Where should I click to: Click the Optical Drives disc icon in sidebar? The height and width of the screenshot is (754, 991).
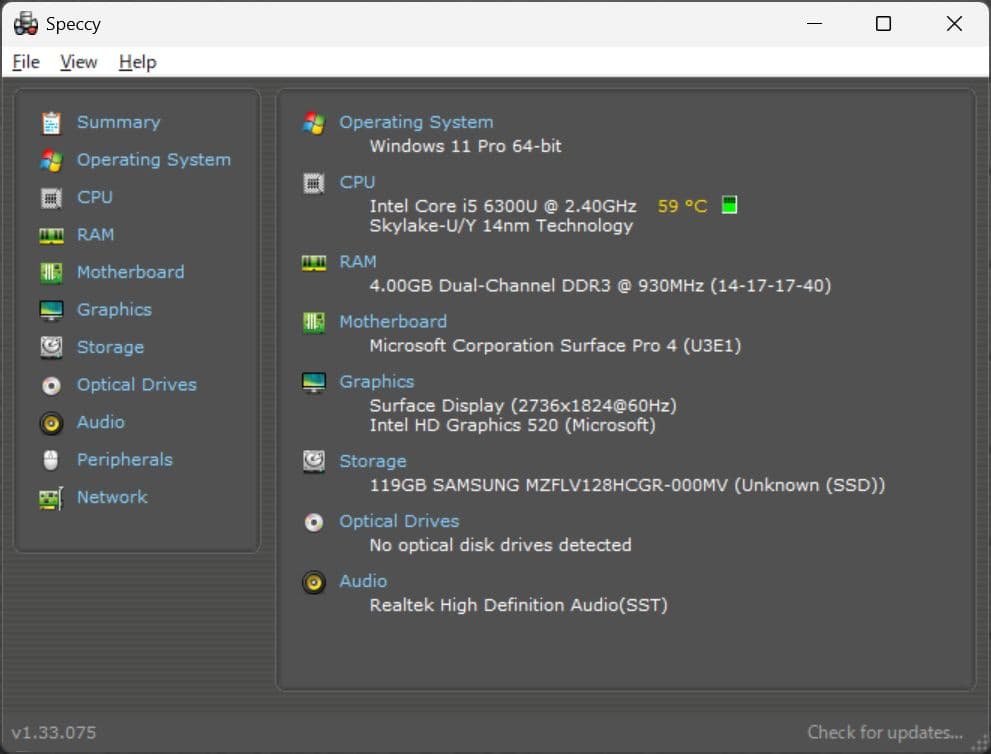(51, 386)
